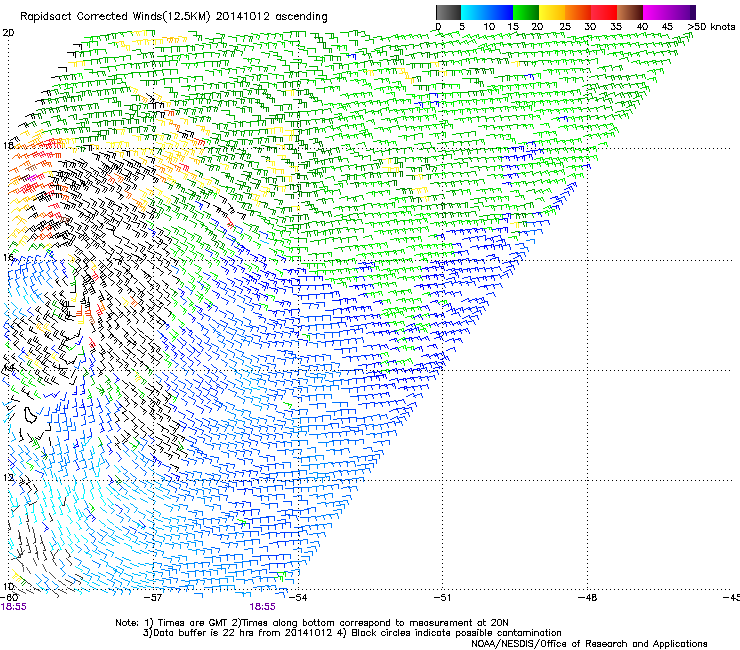Click the longitude label '-54' on bottom axis

click(x=298, y=598)
